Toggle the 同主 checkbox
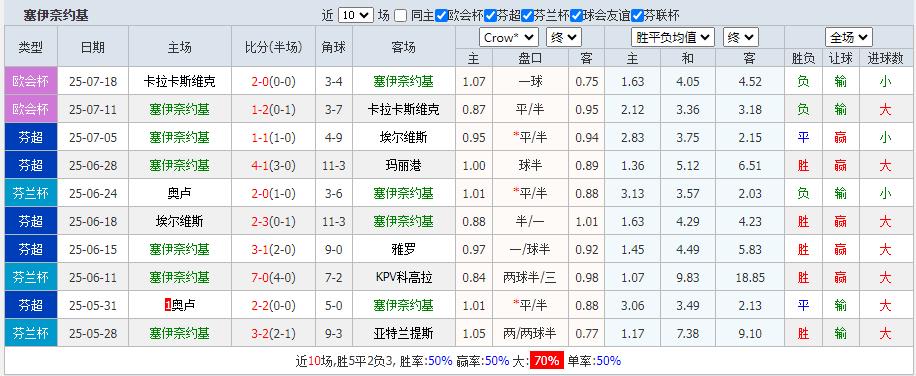 tap(400, 16)
